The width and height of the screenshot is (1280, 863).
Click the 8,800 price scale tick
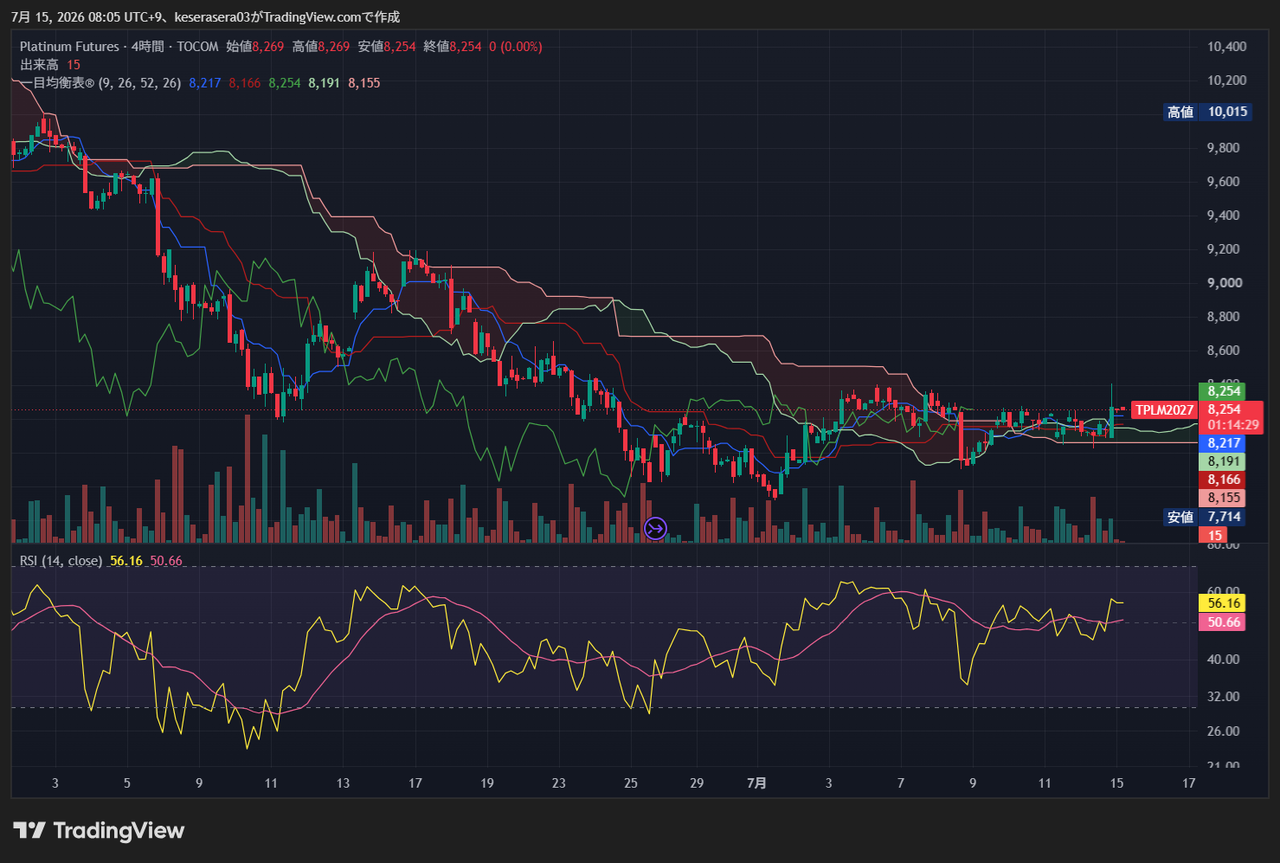(1225, 317)
